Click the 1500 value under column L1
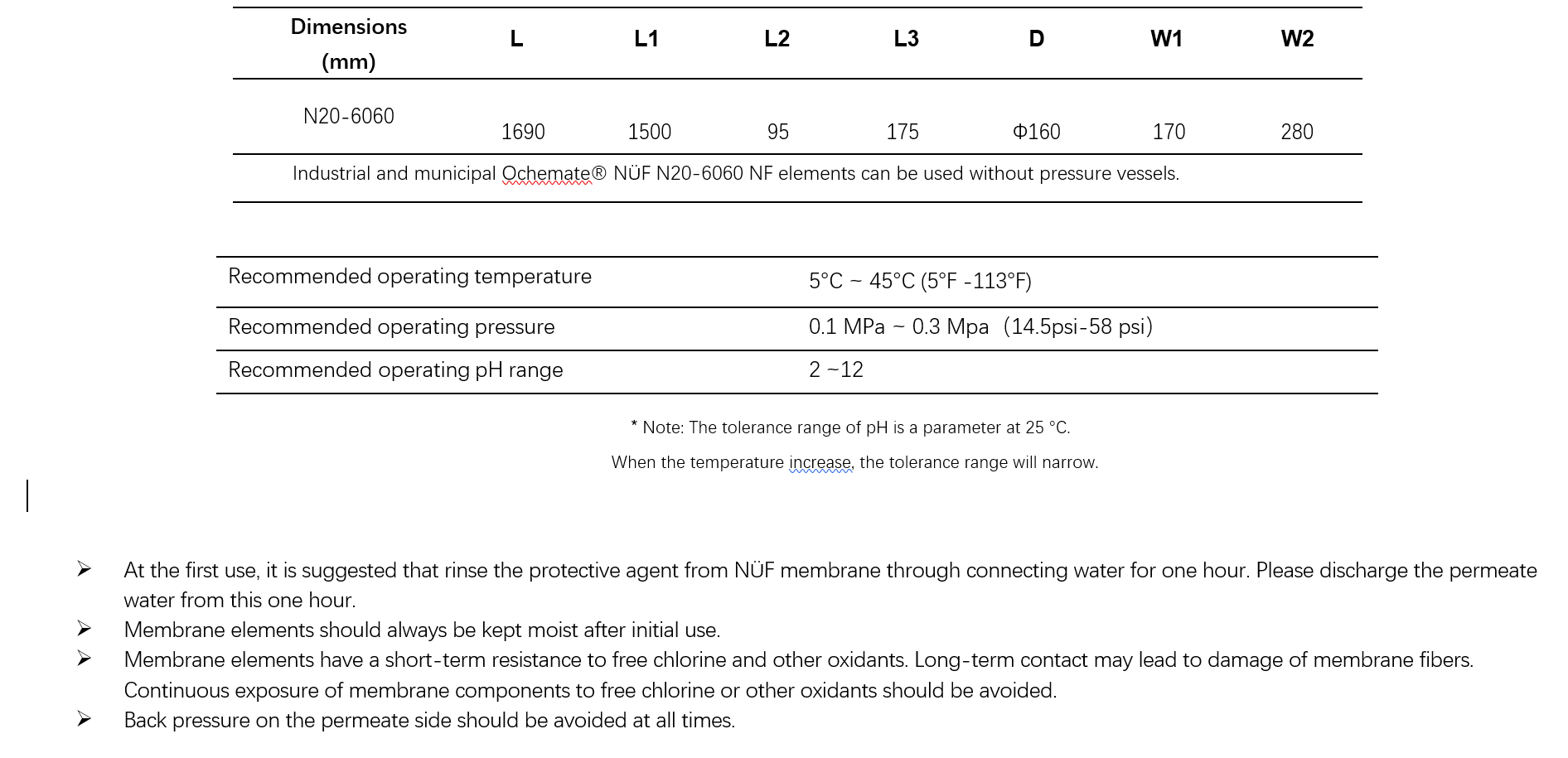 649,132
